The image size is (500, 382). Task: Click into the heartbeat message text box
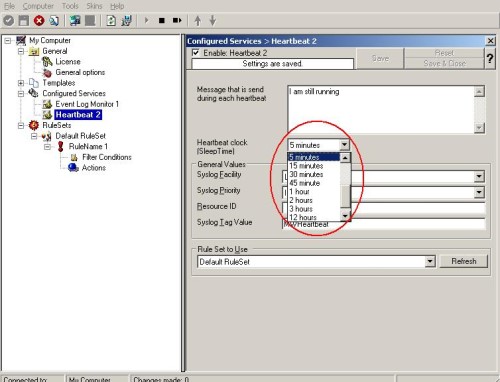click(381, 110)
